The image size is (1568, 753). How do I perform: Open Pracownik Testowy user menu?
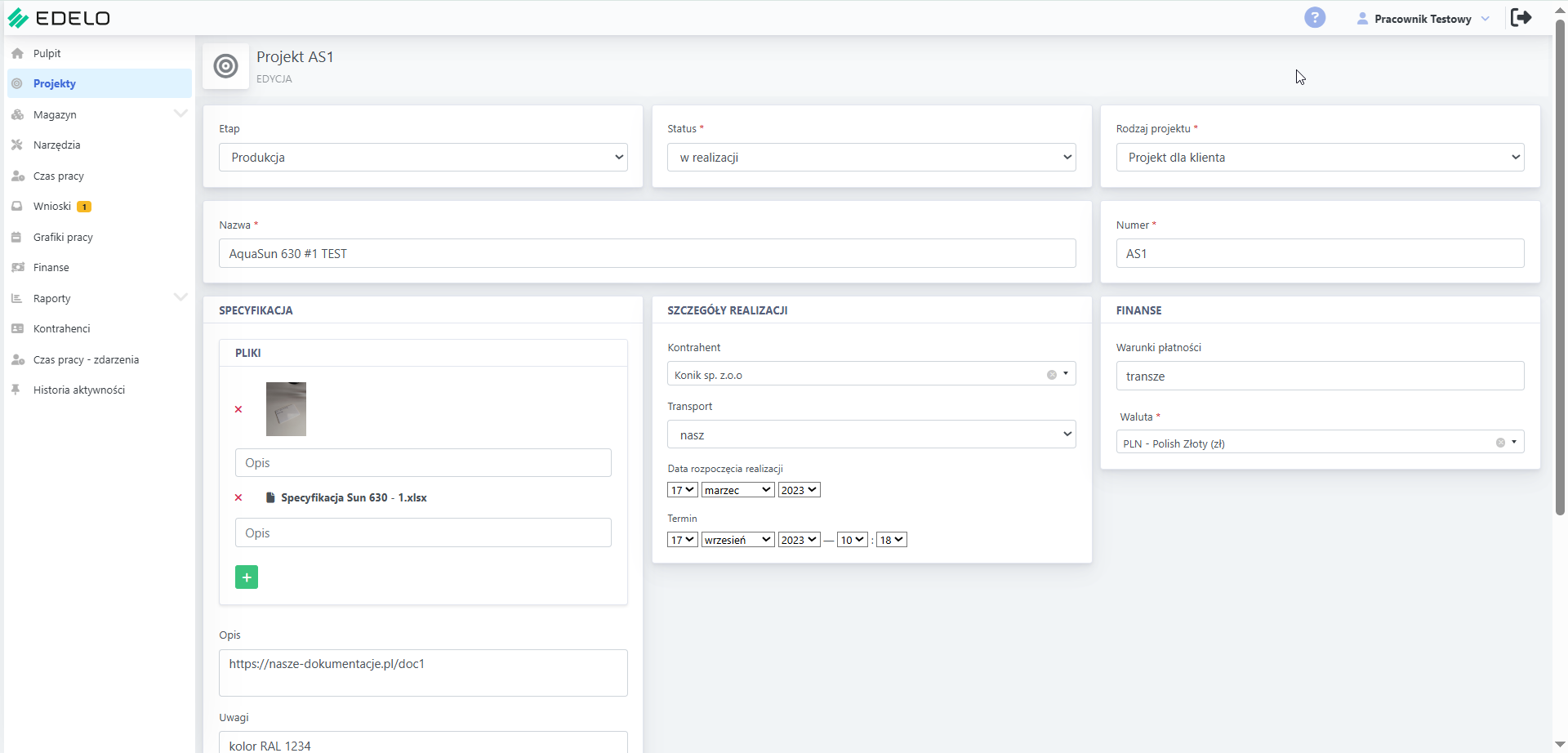tap(1423, 19)
